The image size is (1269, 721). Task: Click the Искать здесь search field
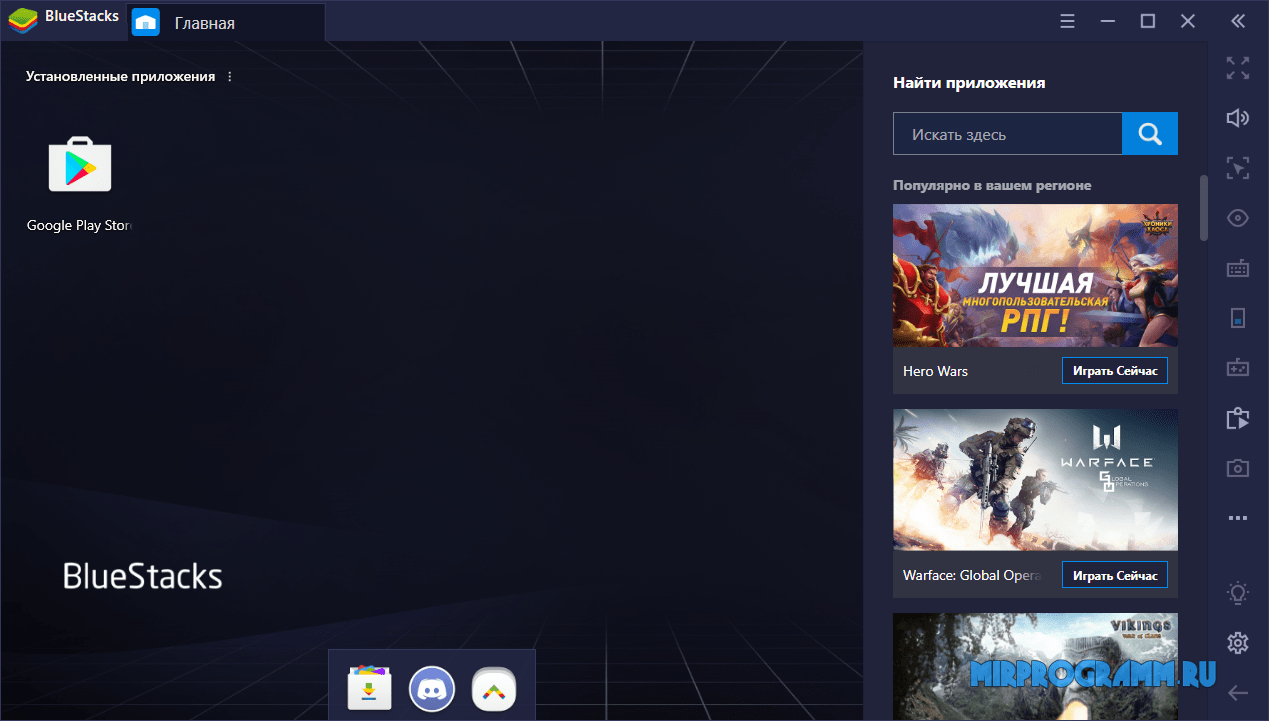click(x=1007, y=134)
